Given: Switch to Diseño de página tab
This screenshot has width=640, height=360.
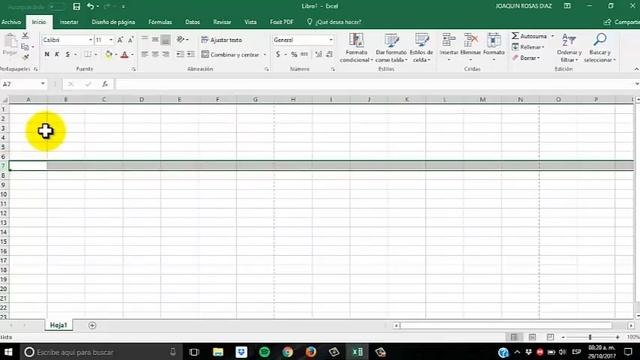Looking at the screenshot, I should (113, 22).
